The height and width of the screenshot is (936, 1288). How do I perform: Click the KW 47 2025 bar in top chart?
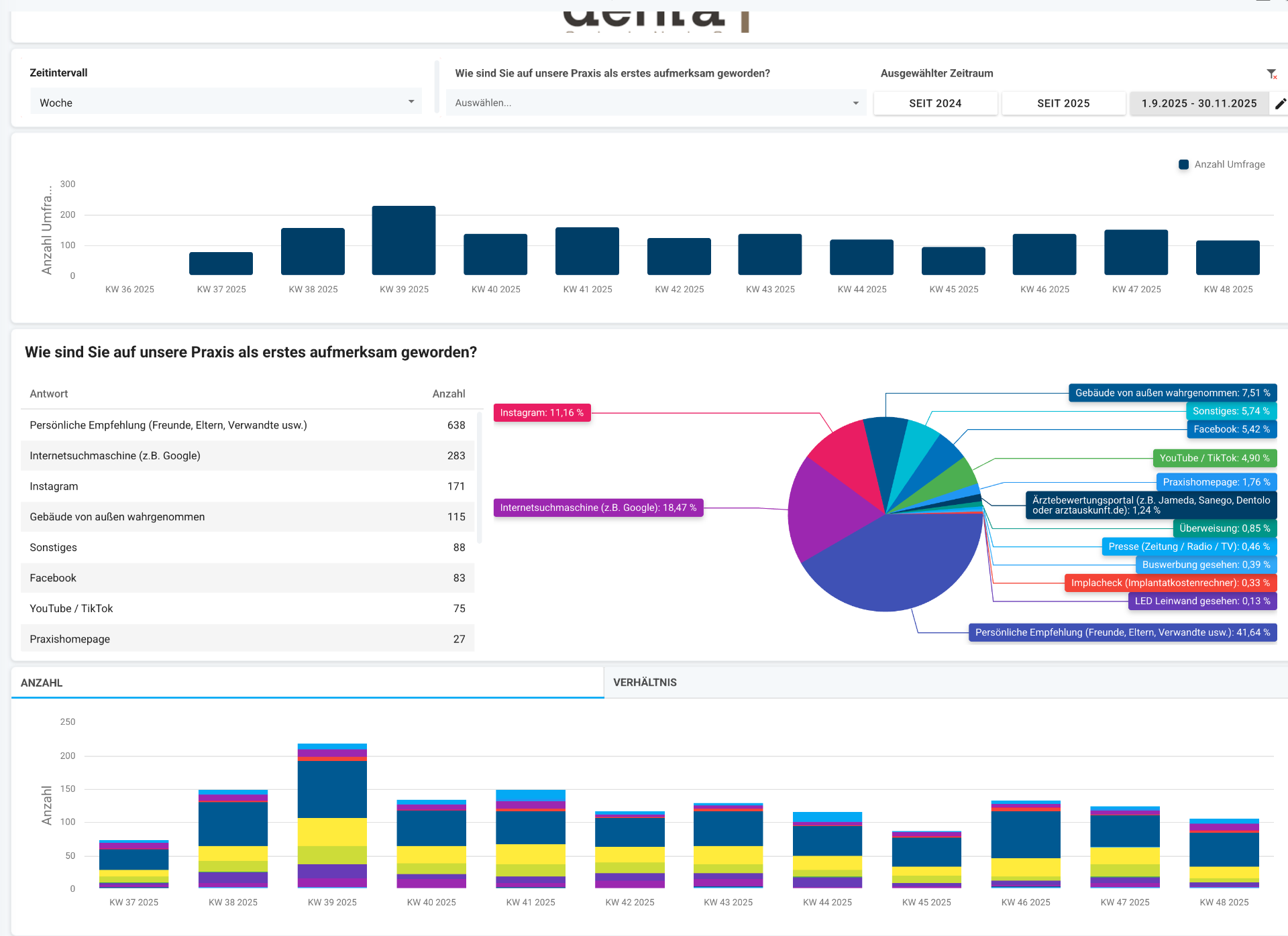coord(1136,252)
